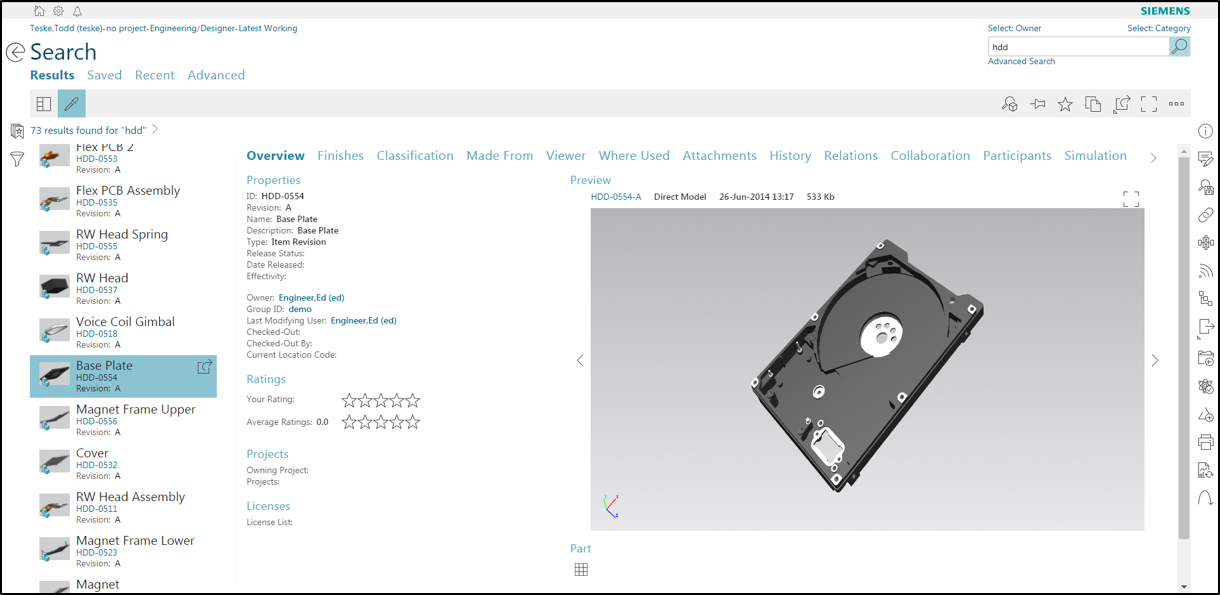
Task: Pin the Base Plate item using the pin icon
Action: coord(1037,103)
